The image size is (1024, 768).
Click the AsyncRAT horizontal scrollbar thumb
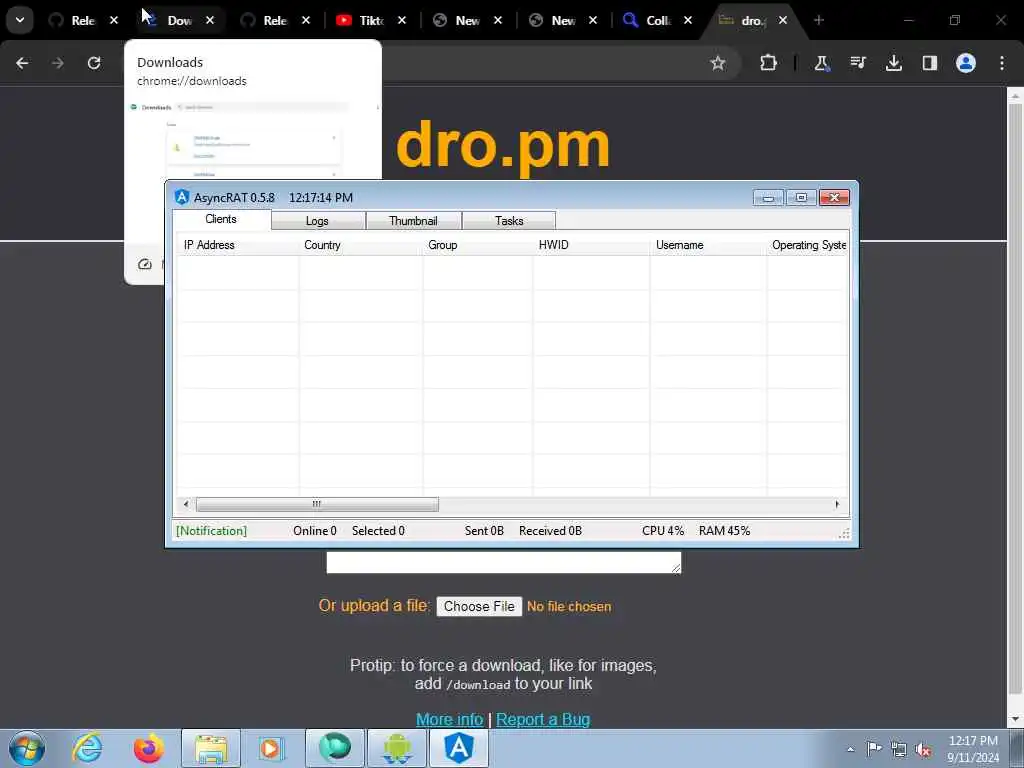317,504
